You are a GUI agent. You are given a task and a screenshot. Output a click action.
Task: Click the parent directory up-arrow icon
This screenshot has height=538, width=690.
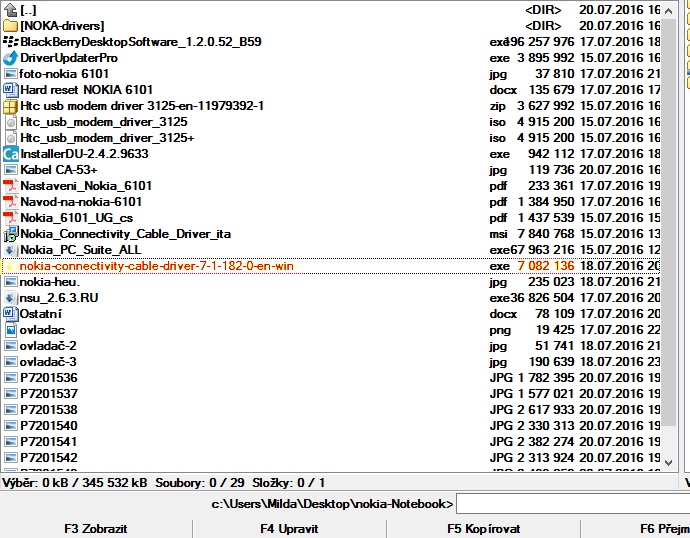pos(10,10)
